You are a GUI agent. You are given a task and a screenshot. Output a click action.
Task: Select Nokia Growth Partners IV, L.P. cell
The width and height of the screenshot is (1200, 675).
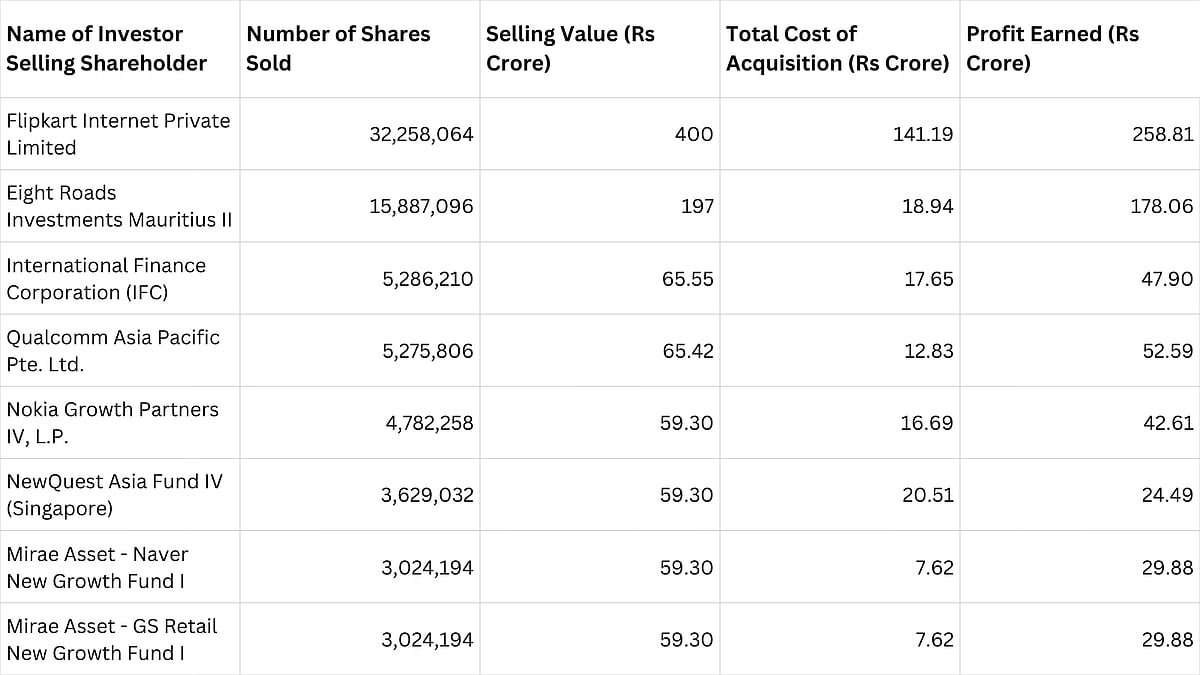(112, 423)
